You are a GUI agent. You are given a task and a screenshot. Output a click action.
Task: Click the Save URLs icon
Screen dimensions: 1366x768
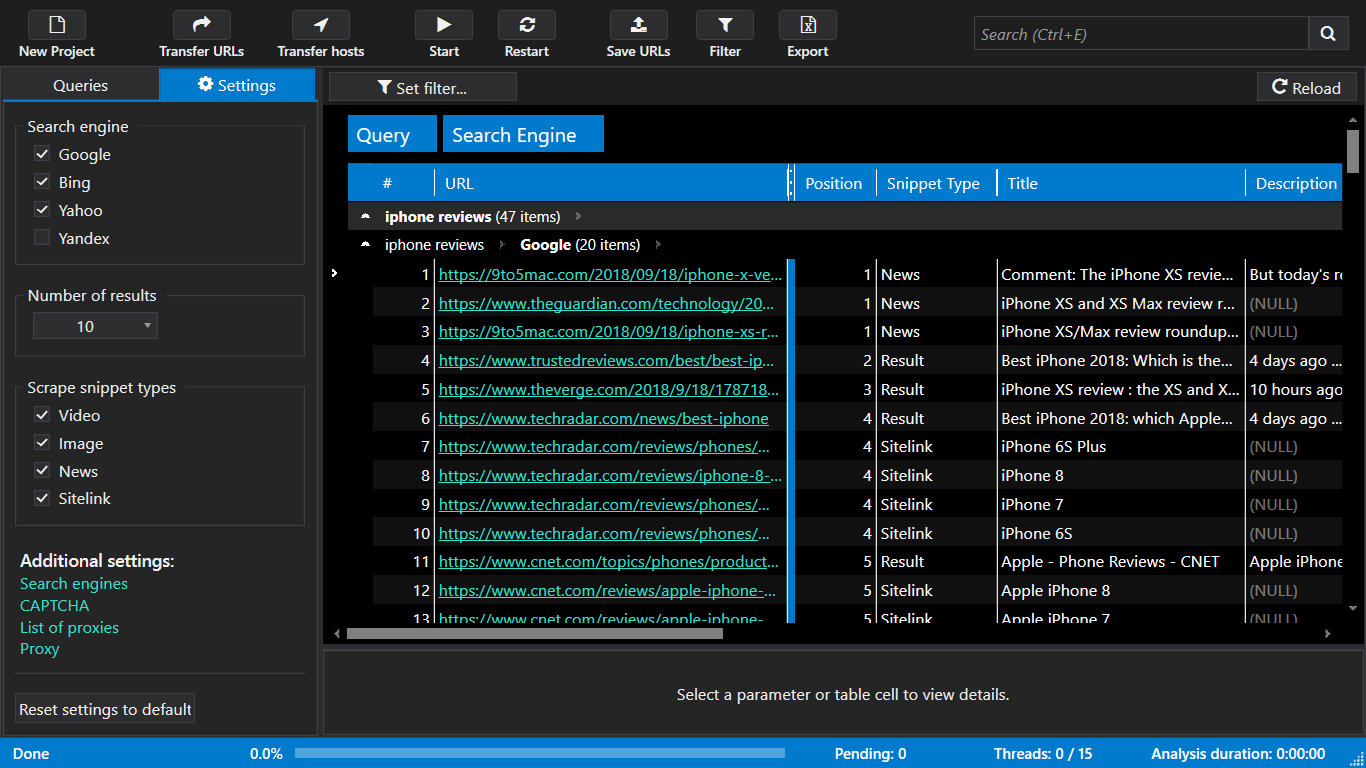point(638,25)
